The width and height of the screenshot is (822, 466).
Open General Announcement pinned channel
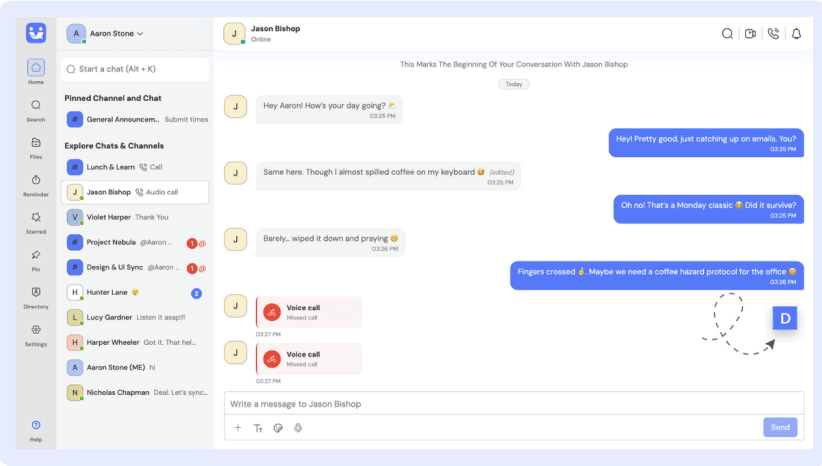point(136,120)
